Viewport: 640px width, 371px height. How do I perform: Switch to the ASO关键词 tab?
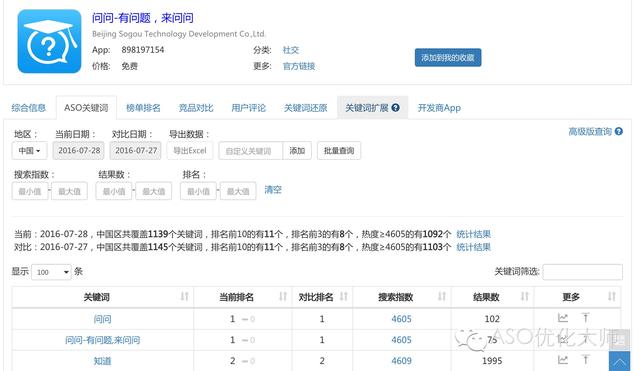click(86, 108)
